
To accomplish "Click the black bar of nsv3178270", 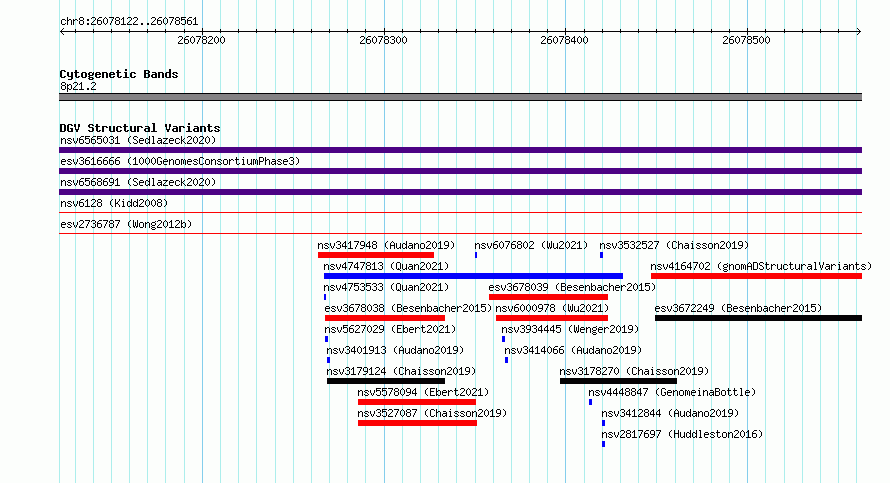I will click(619, 381).
